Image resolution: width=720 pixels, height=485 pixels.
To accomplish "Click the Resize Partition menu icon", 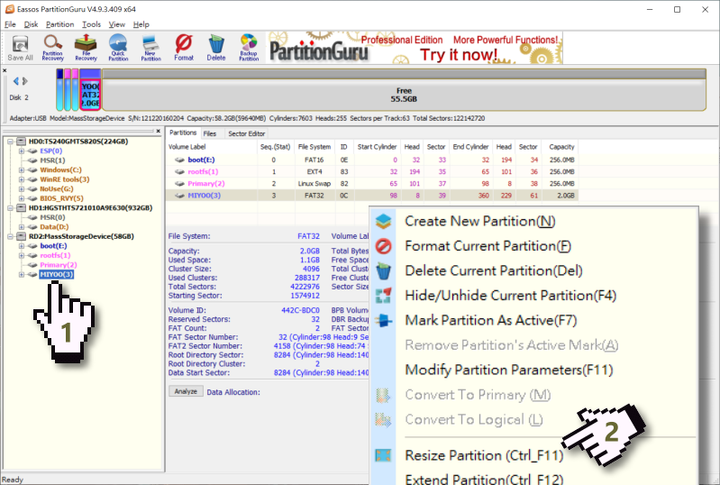I will pos(383,456).
